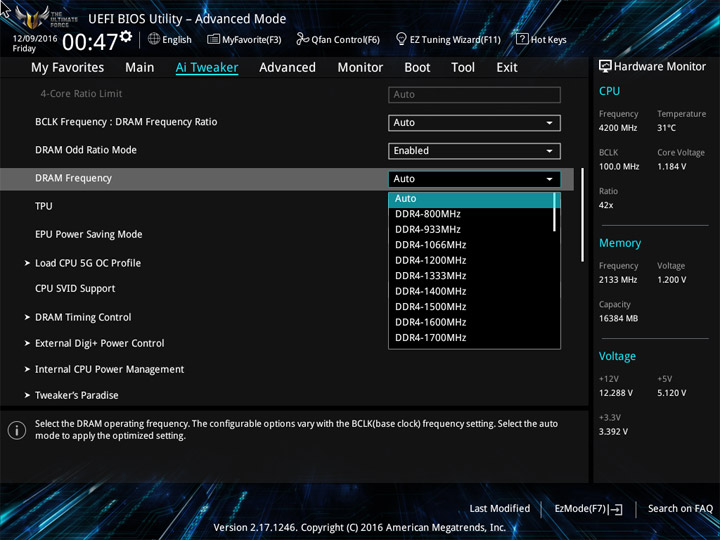Open BCLK Frequency : DRAM Frequency Ratio dropdown
720x540 pixels.
tap(474, 123)
